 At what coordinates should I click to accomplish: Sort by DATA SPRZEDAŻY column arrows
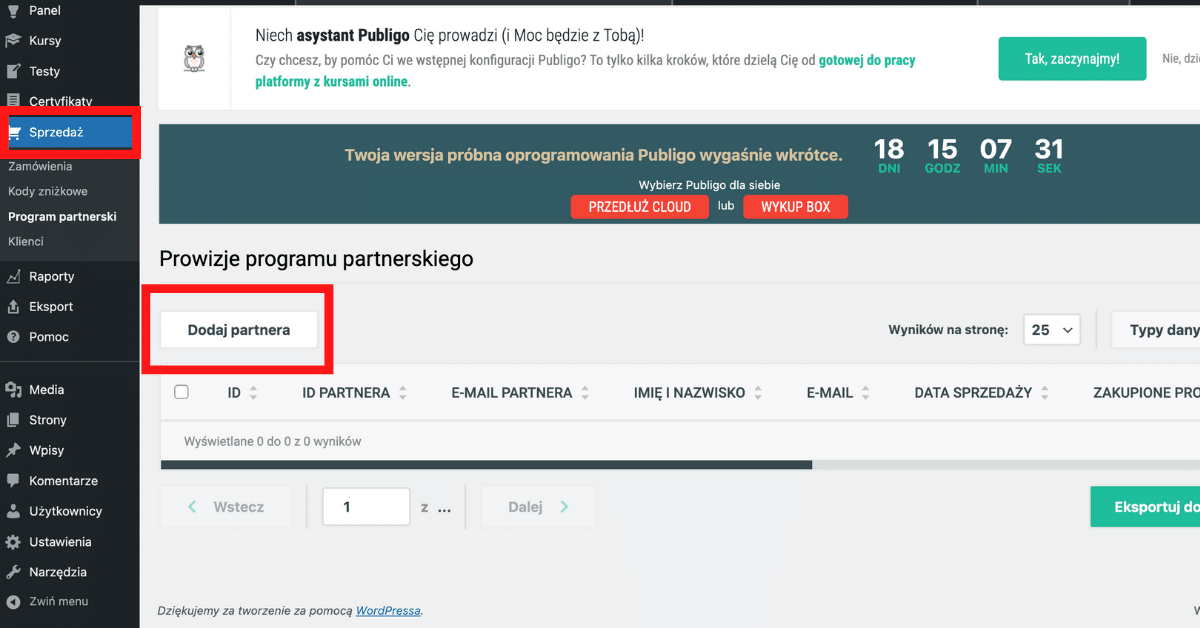click(1044, 393)
